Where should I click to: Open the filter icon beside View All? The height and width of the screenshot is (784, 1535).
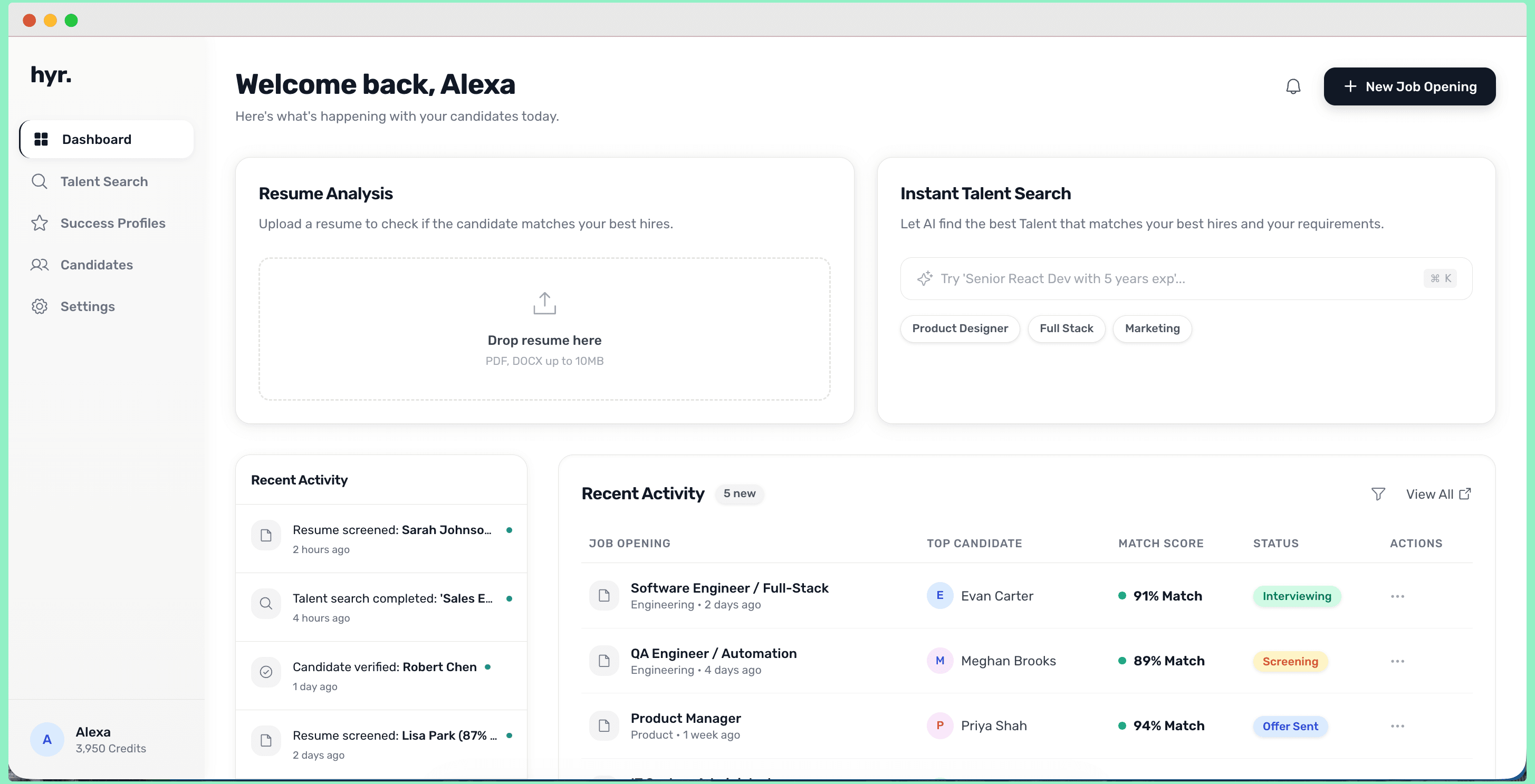(1378, 494)
